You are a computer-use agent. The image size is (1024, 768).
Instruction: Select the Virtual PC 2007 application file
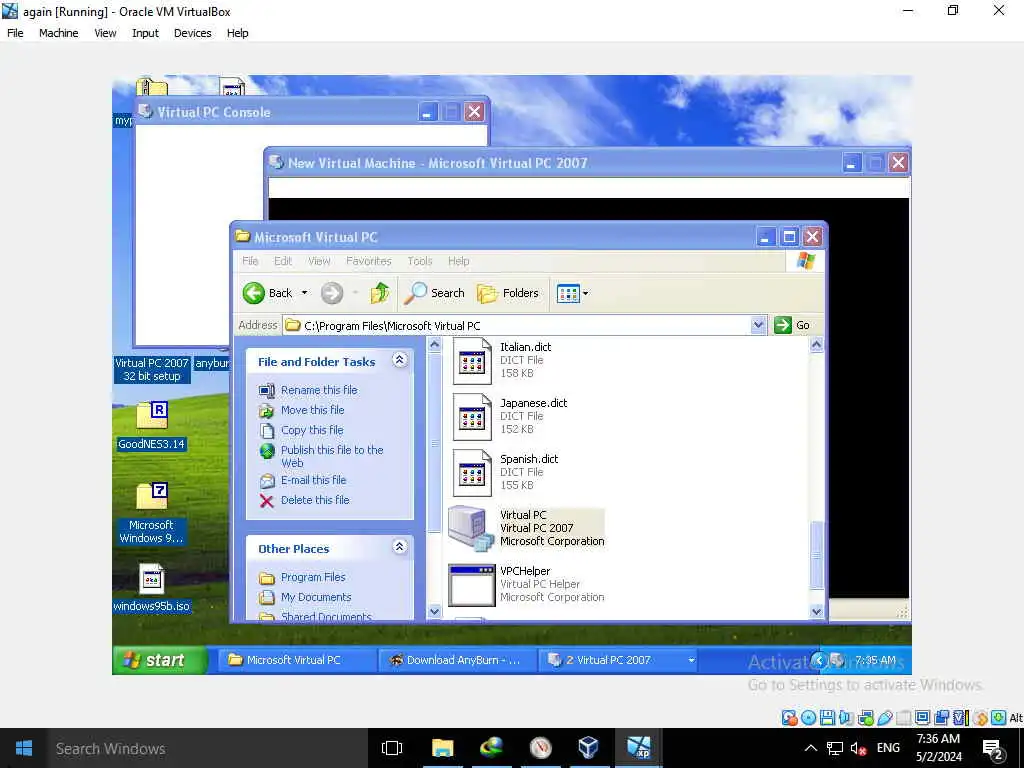tap(526, 528)
